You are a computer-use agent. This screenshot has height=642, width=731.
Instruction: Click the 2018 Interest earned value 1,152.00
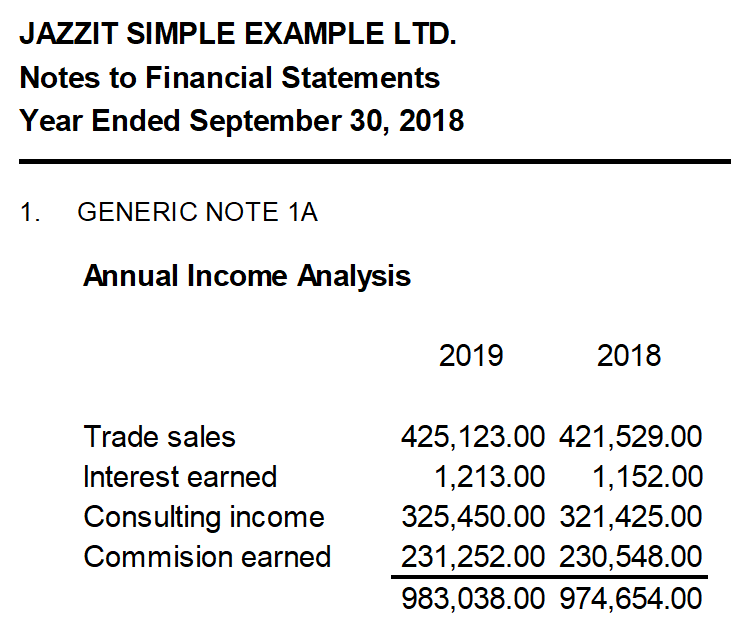648,477
